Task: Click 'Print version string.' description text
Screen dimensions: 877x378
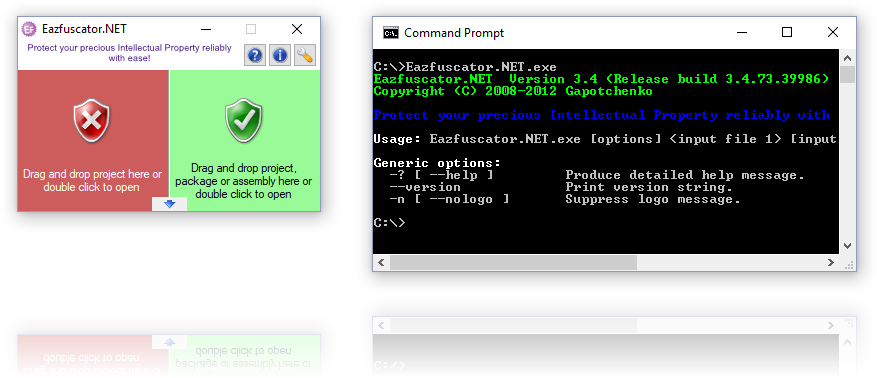Action: coord(649,187)
